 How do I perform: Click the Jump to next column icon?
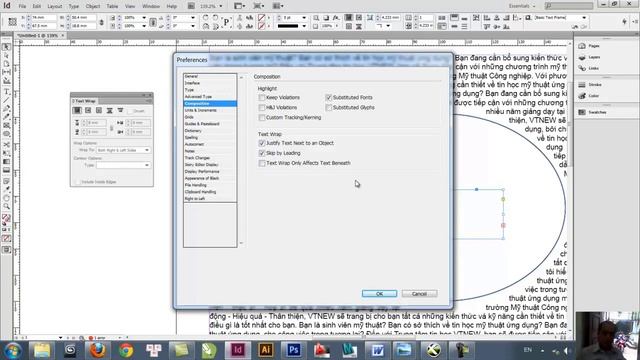[120, 111]
